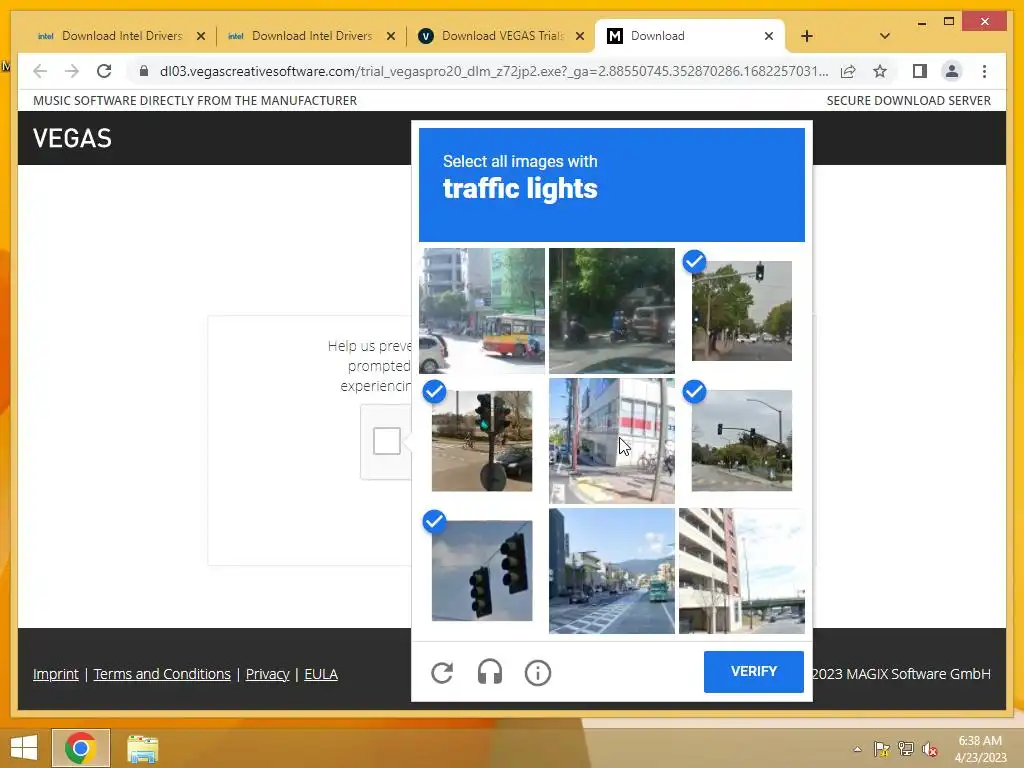Open taskbar clock showing 6:38 AM

coord(980,749)
